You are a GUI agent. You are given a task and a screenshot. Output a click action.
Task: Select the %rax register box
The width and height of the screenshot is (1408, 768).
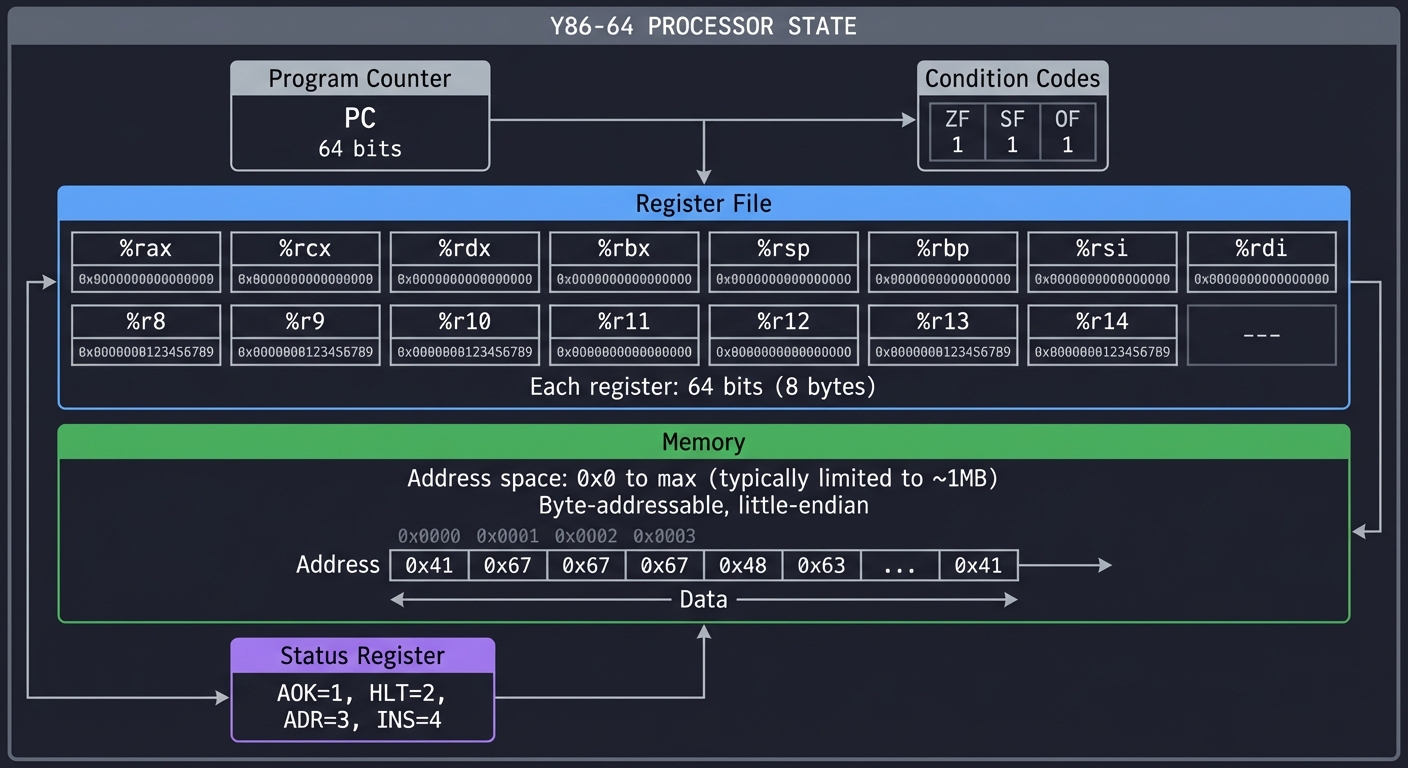(145, 261)
